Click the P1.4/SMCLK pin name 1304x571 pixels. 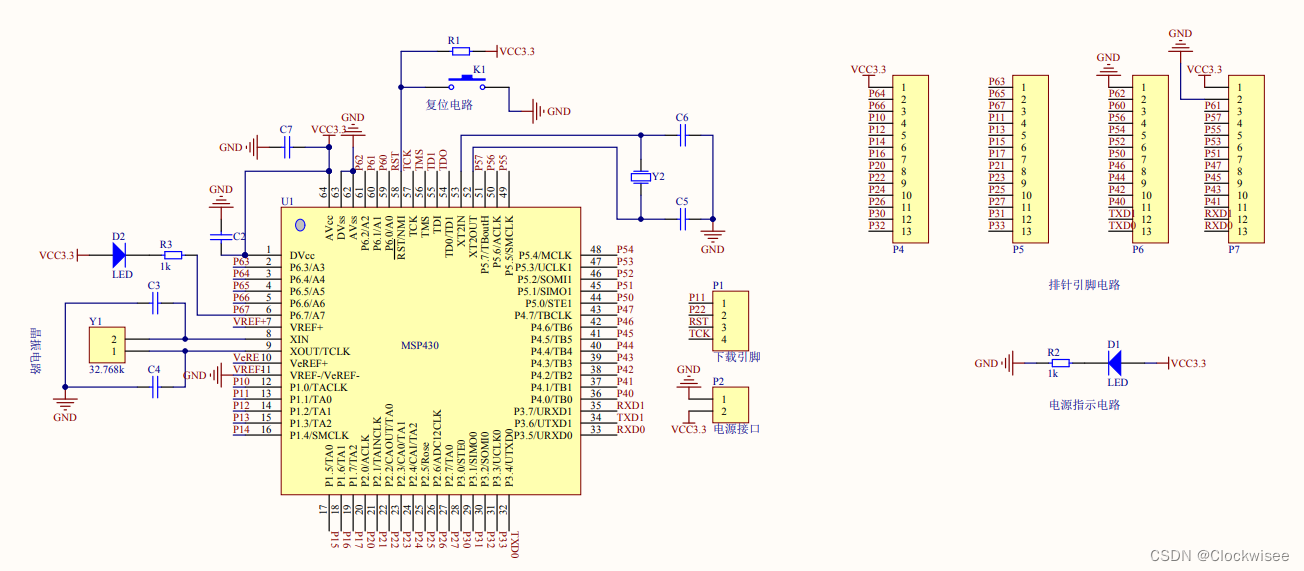pos(319,435)
